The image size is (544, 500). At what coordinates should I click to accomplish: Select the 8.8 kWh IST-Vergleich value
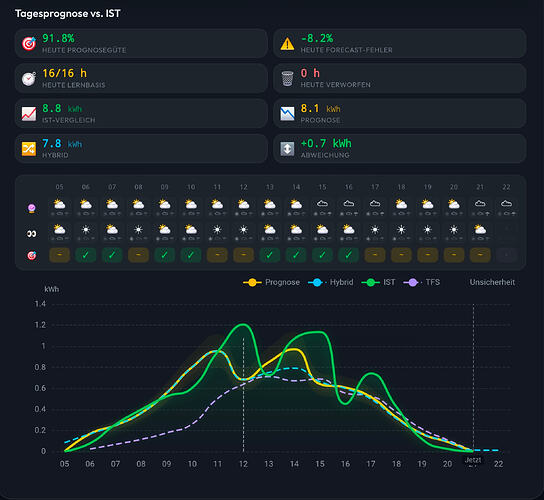tap(62, 109)
